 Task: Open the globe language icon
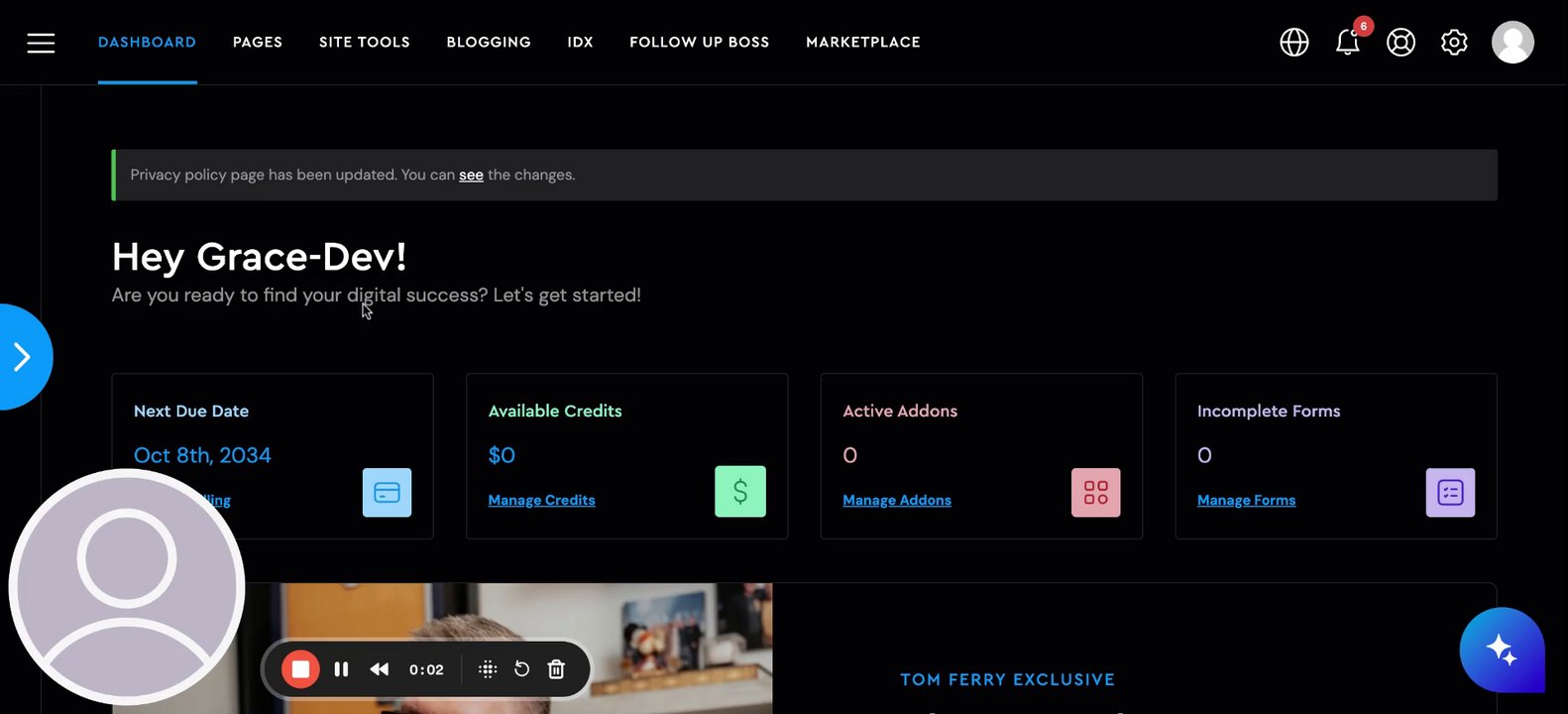pos(1294,42)
